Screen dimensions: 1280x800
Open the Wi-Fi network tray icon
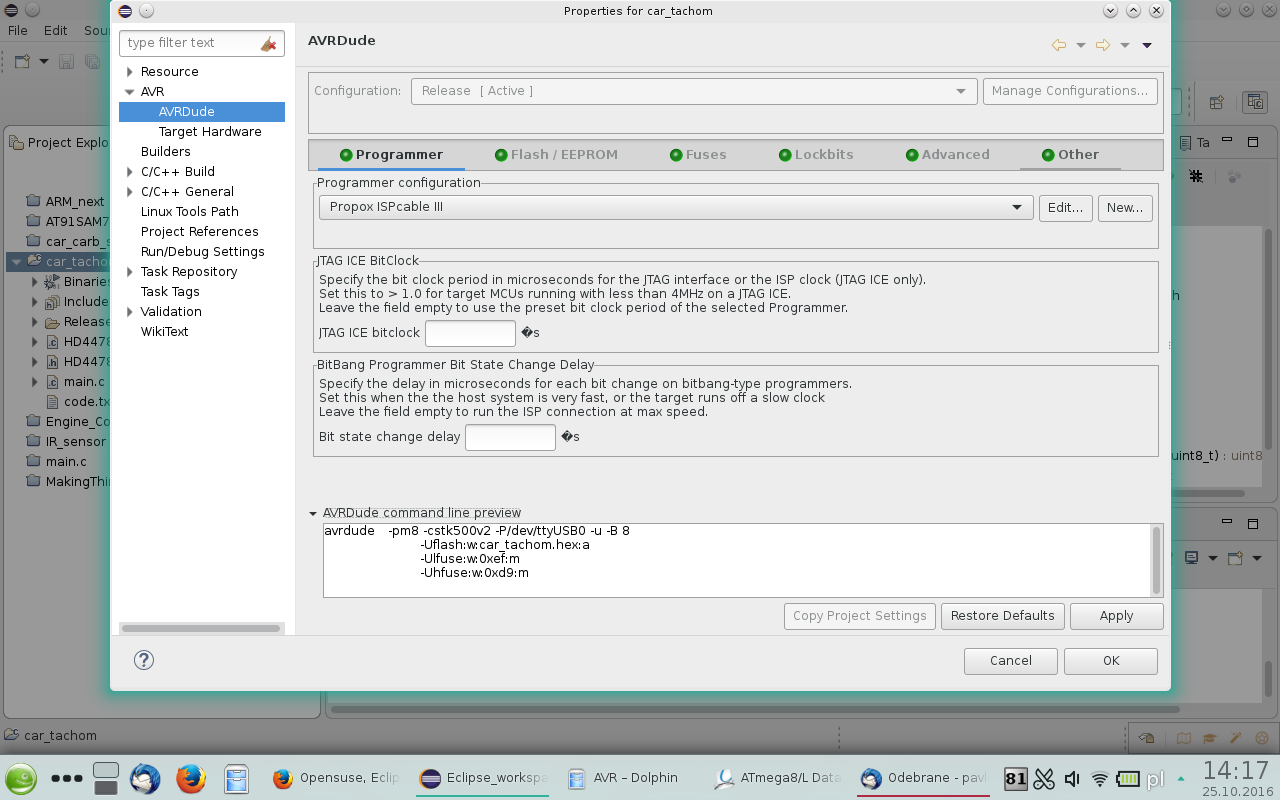(1100, 779)
